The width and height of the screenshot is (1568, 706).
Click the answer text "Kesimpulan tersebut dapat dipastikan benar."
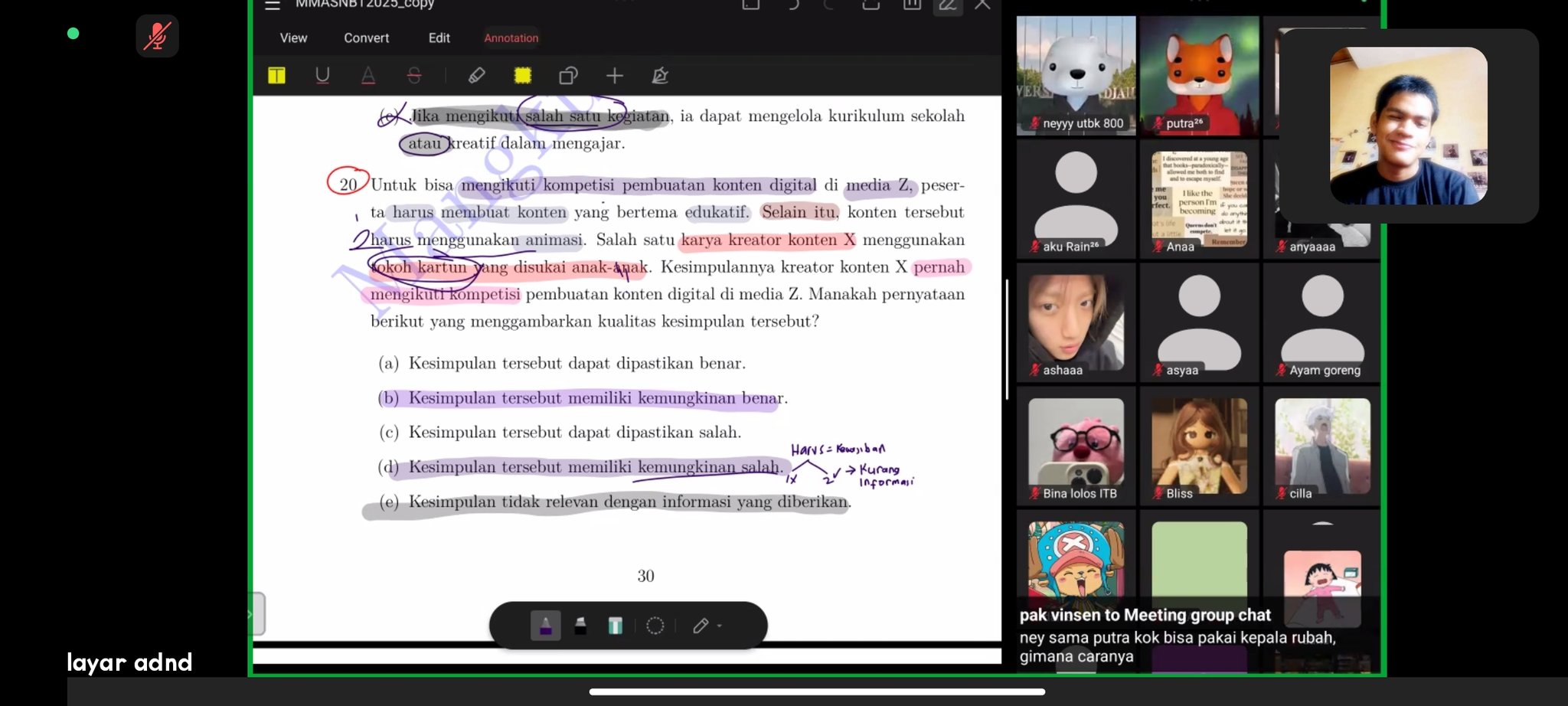coord(577,363)
